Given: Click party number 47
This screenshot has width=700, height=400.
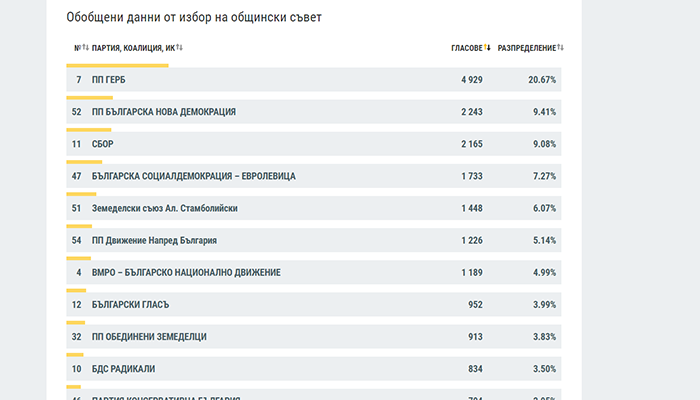Looking at the screenshot, I should pos(77,176).
